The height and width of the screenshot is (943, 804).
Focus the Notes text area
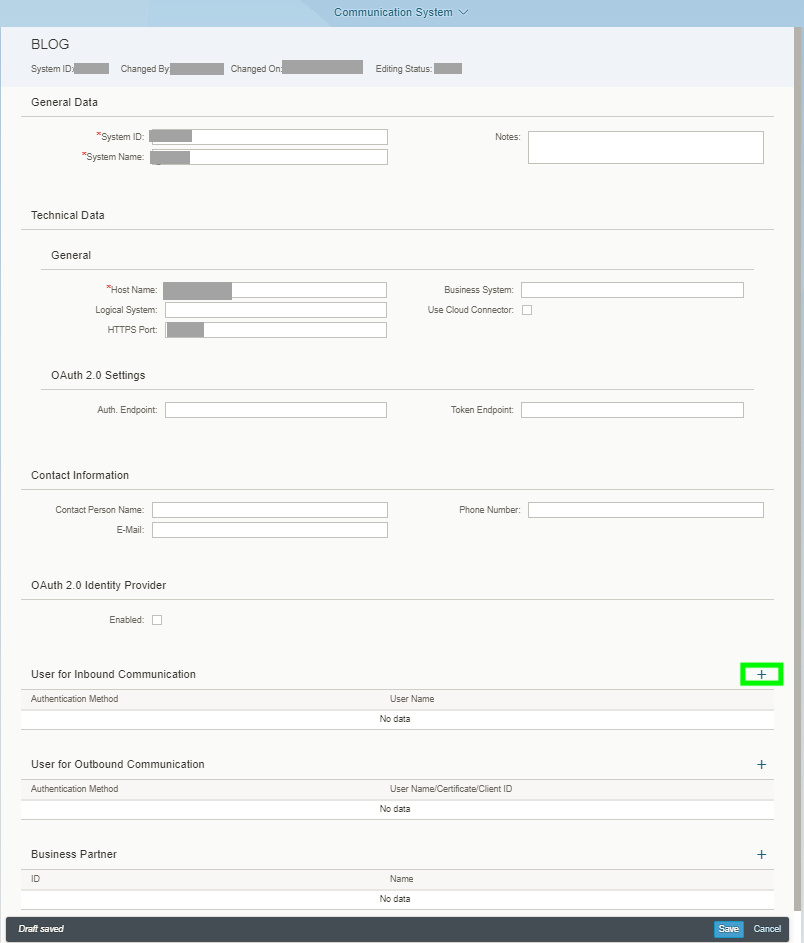(646, 147)
